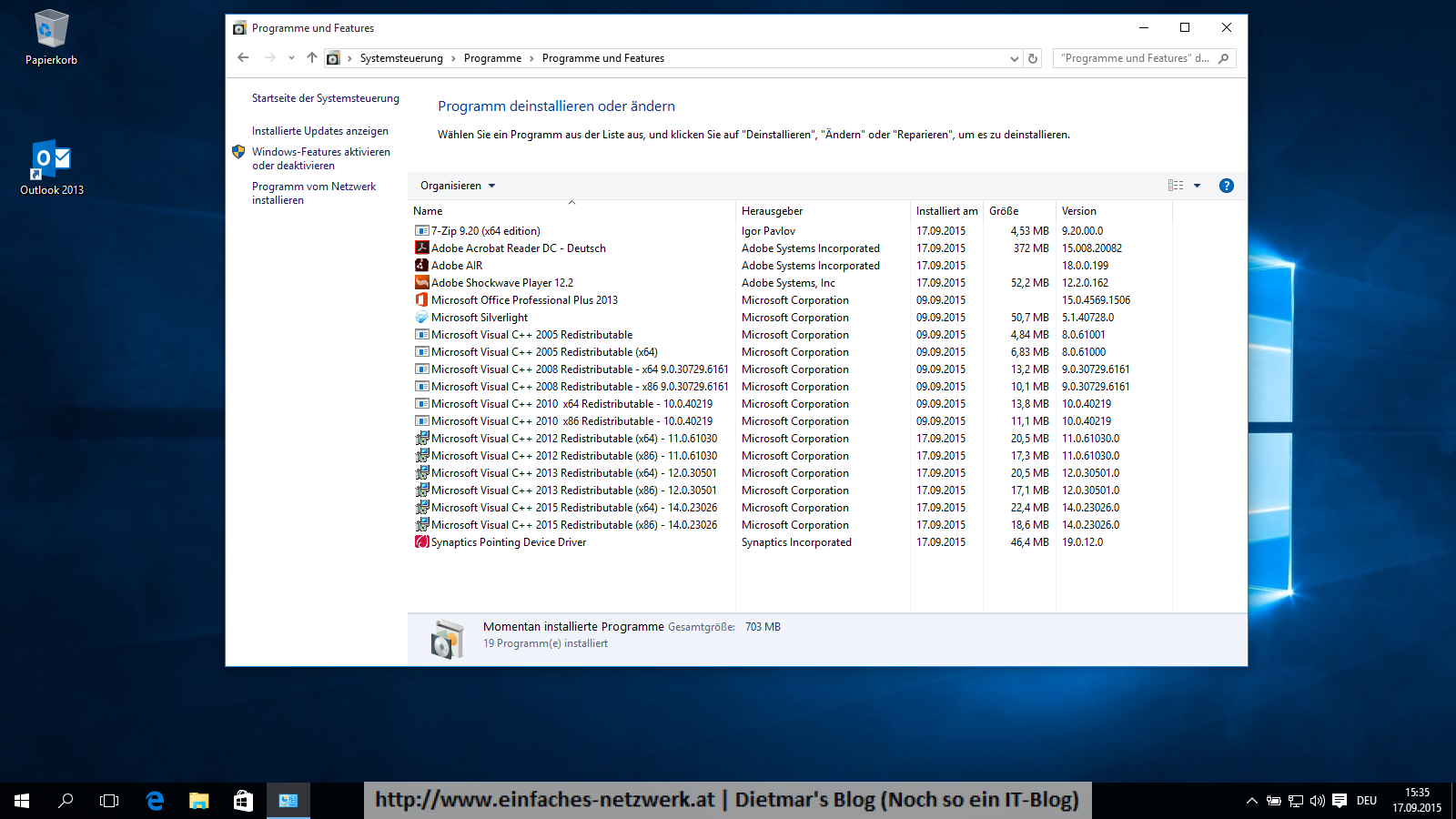Open the help question mark button
Viewport: 1456px width, 819px height.
tap(1227, 186)
